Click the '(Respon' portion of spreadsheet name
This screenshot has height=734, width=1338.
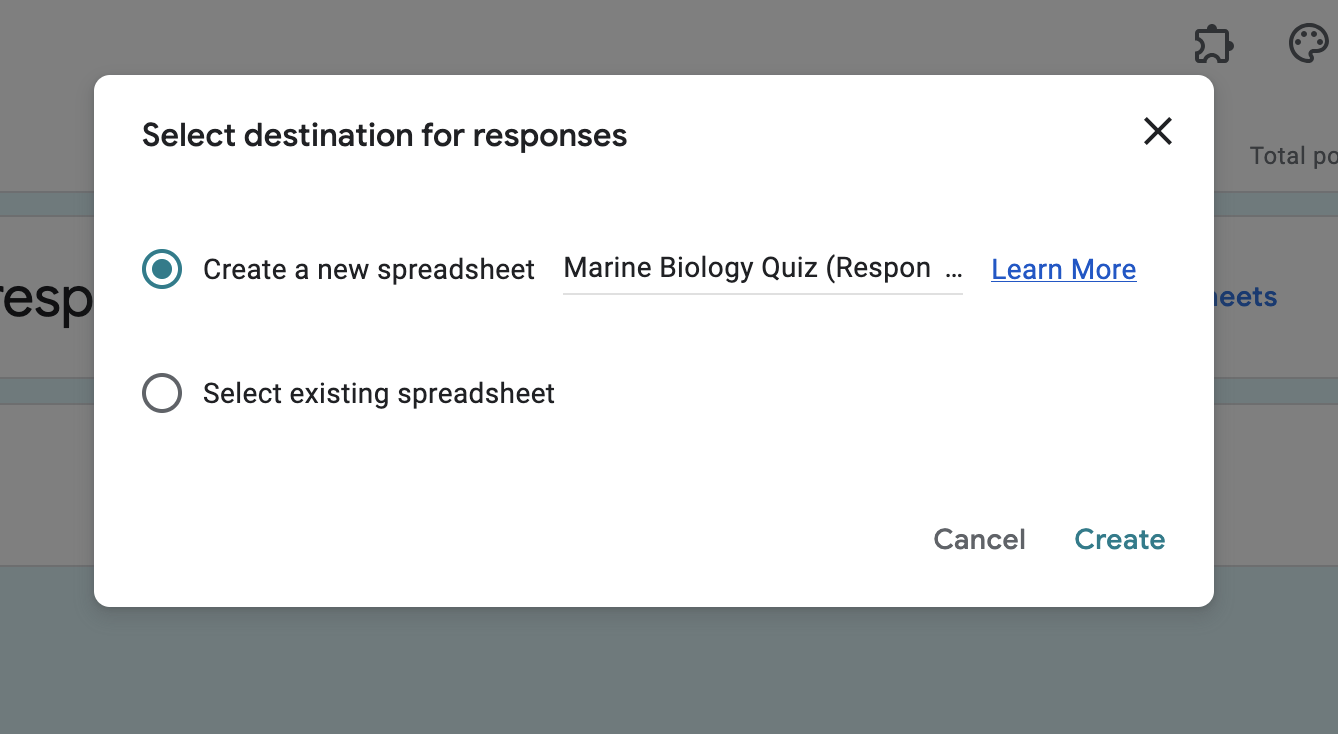878,269
